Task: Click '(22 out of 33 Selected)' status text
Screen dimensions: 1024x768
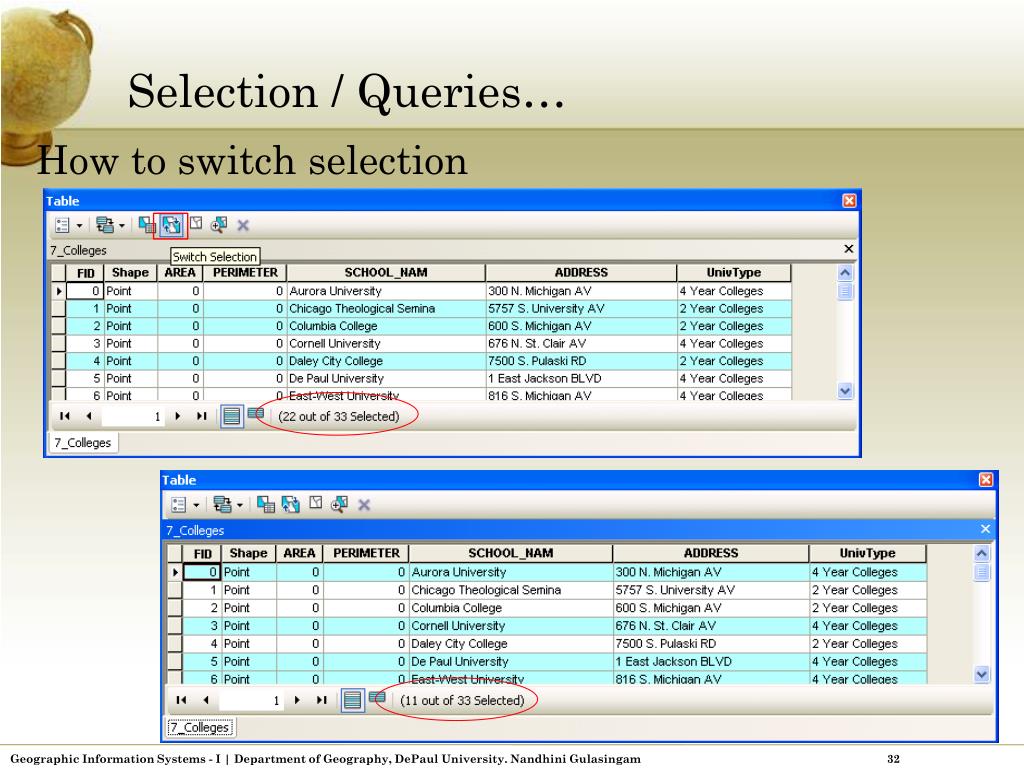Action: click(x=338, y=417)
